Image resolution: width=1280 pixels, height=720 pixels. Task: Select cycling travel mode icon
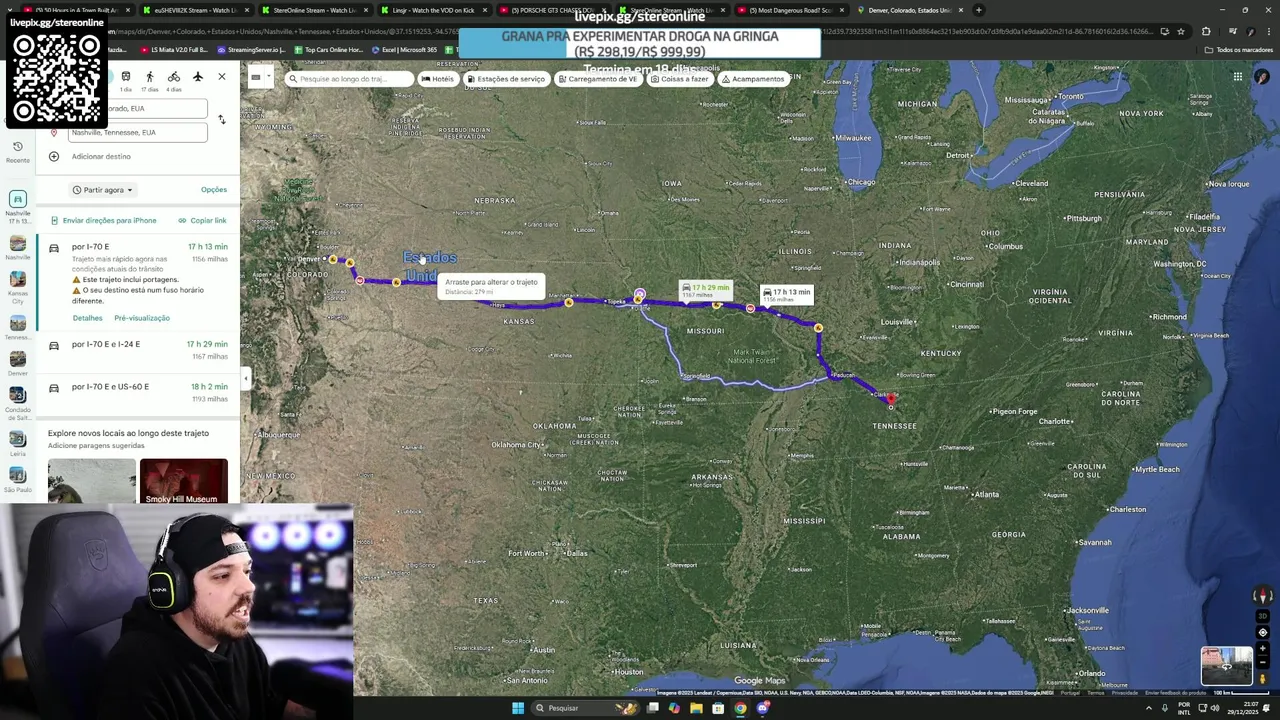click(x=174, y=77)
